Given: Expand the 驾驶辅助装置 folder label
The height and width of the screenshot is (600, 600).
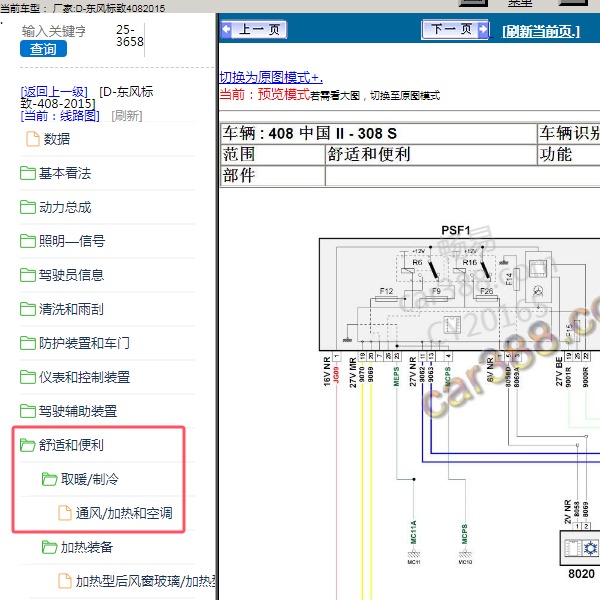Looking at the screenshot, I should pyautogui.click(x=78, y=411).
